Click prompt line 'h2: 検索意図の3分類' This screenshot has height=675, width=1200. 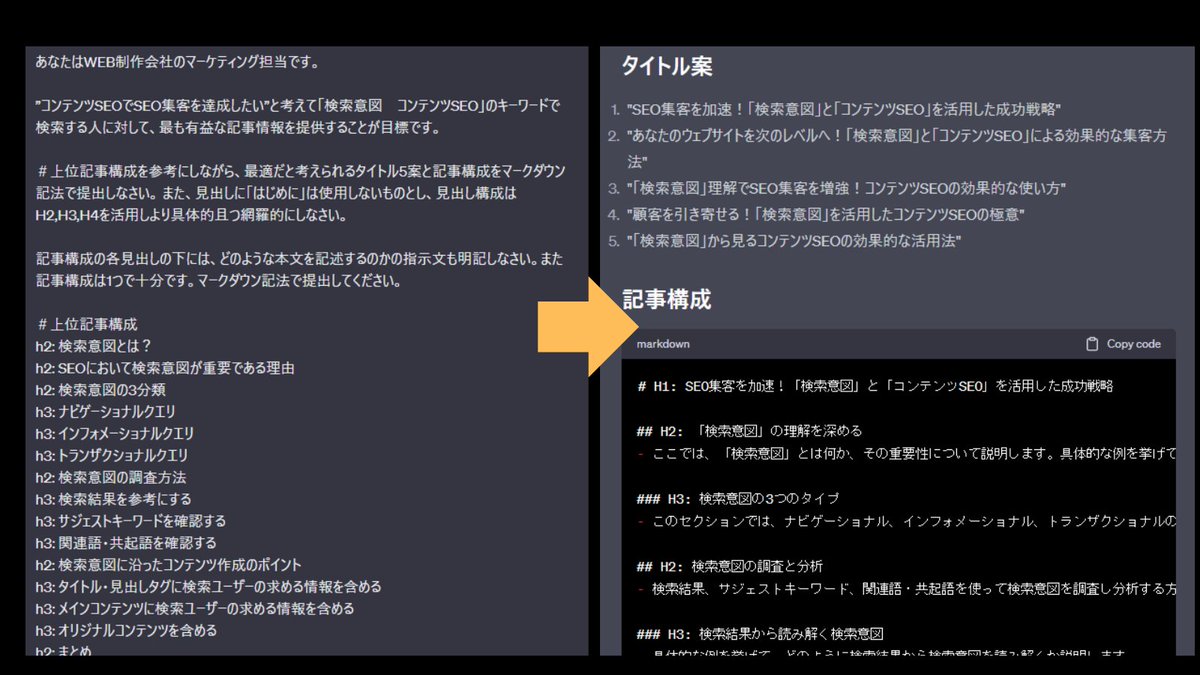click(x=100, y=390)
